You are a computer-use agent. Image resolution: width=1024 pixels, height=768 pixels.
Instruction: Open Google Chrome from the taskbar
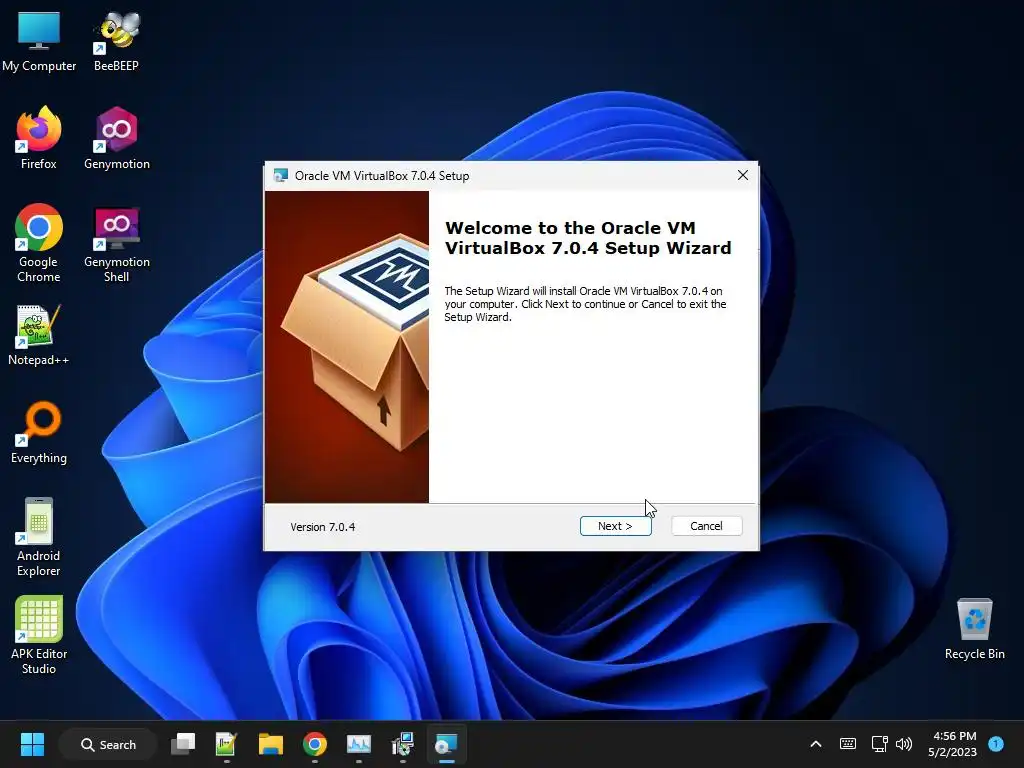[315, 744]
